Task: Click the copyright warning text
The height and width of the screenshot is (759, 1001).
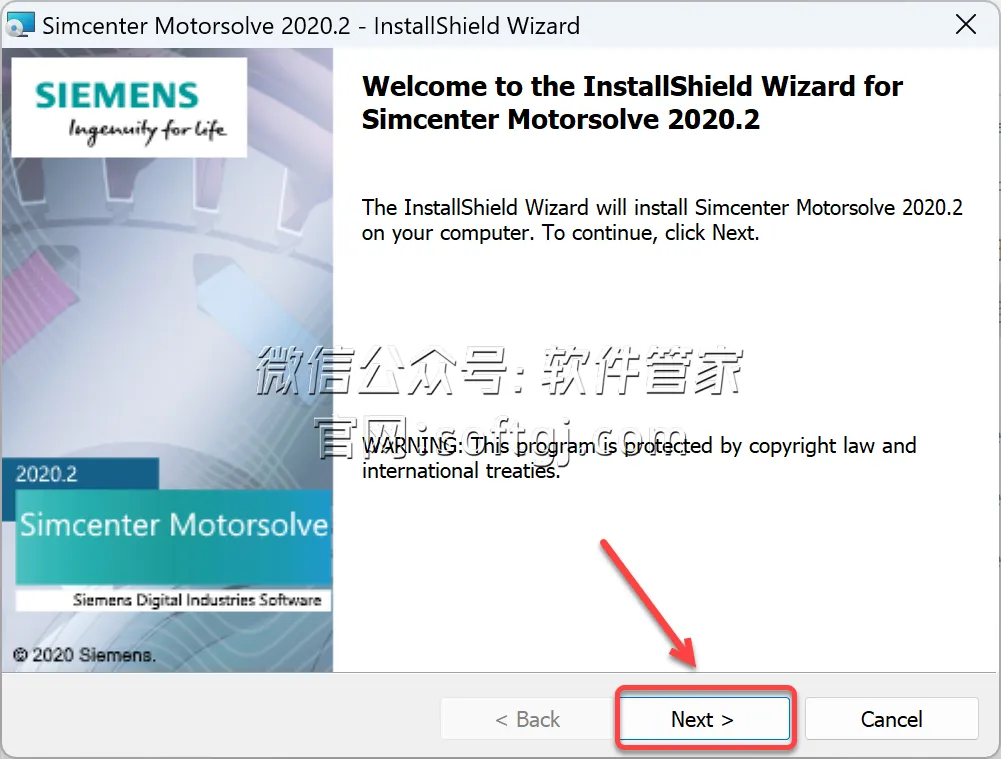Action: tap(639, 458)
